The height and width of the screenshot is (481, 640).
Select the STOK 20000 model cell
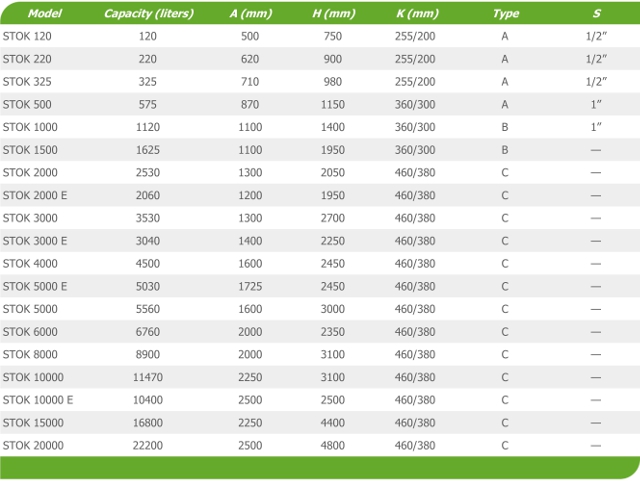coord(33,445)
